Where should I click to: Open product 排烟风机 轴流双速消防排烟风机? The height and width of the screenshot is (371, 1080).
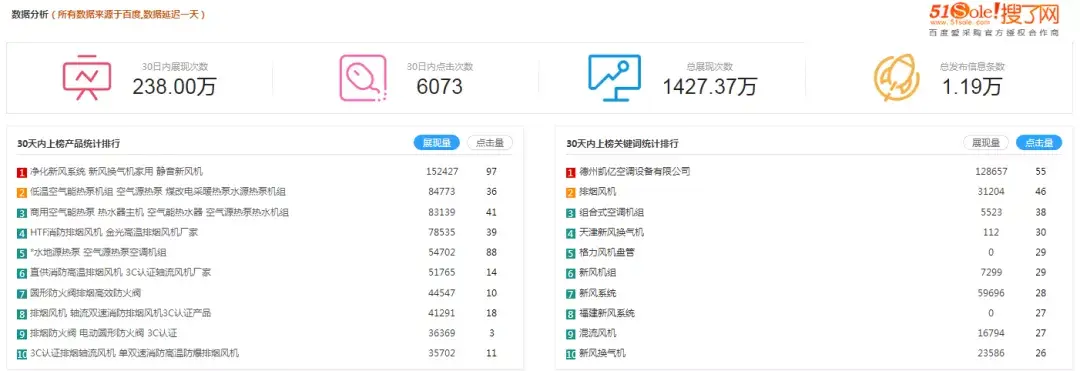(x=121, y=313)
